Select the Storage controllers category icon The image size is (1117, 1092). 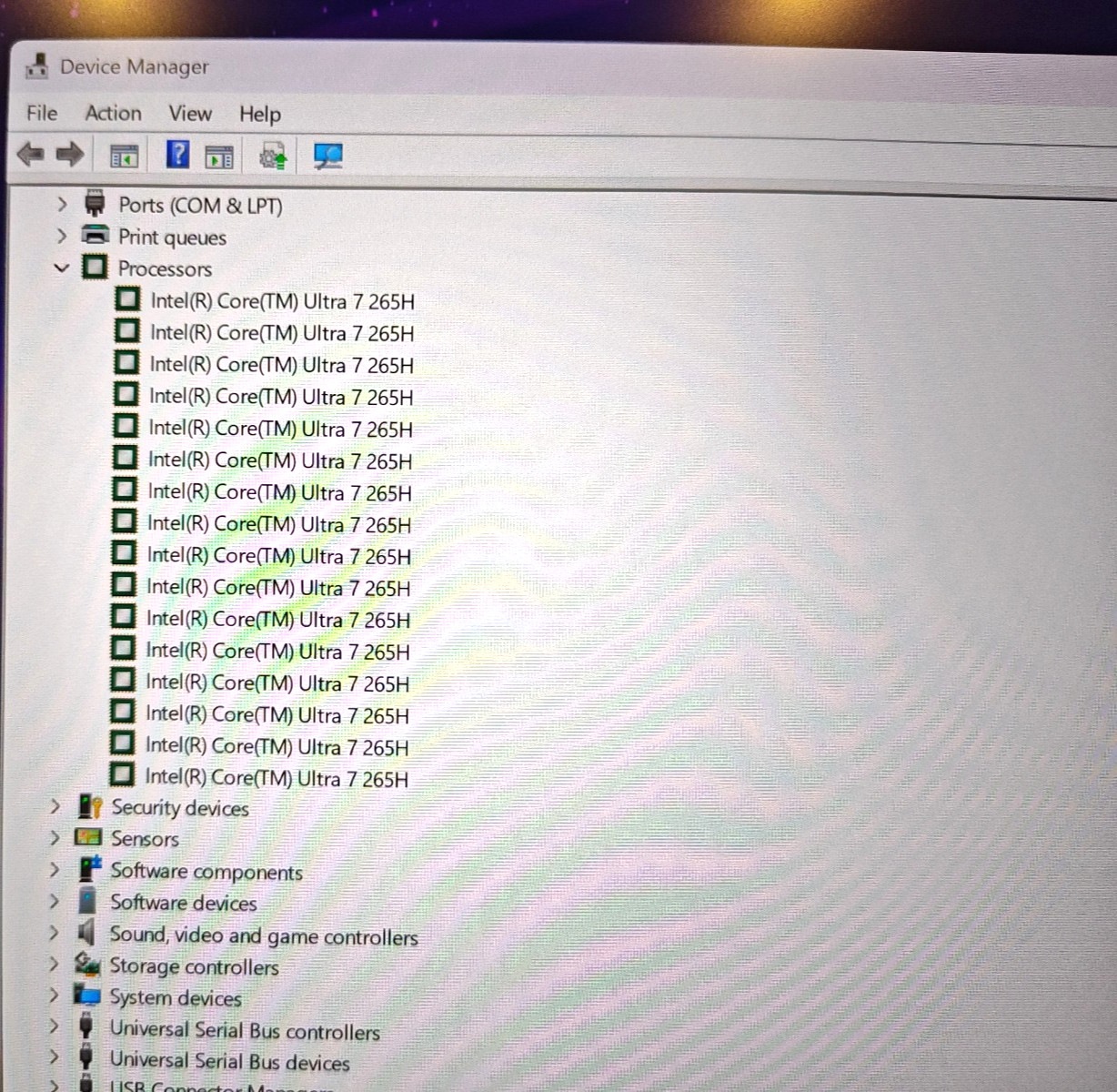[86, 963]
